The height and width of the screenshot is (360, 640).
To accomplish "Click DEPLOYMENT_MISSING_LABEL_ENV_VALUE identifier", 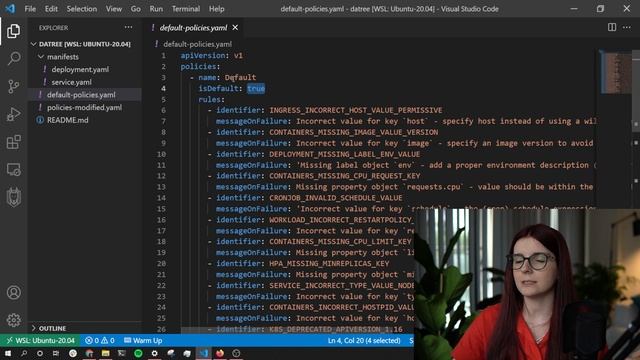I will pyautogui.click(x=344, y=154).
